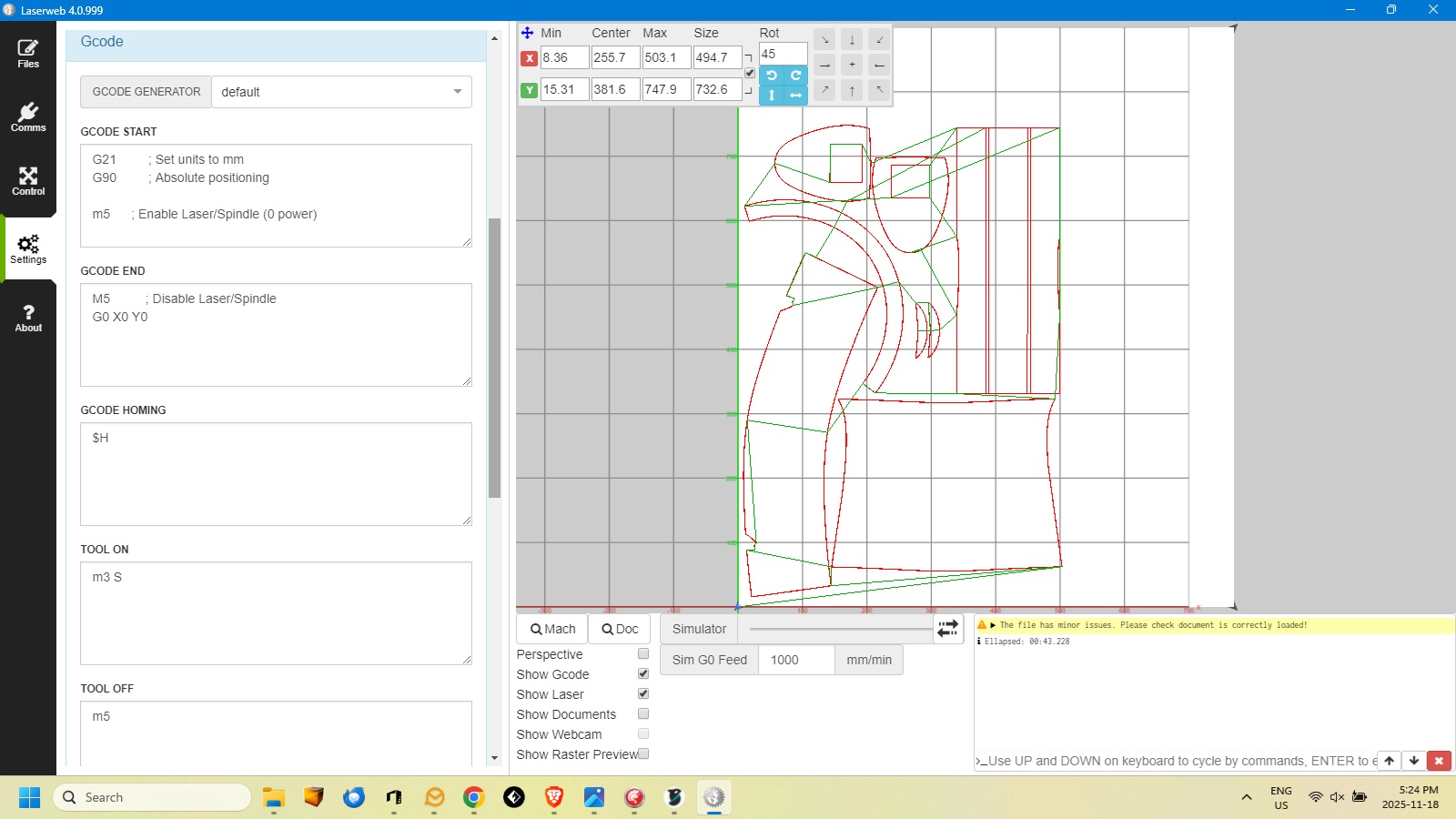
Task: Uncheck Show Gcode
Action: [x=643, y=674]
